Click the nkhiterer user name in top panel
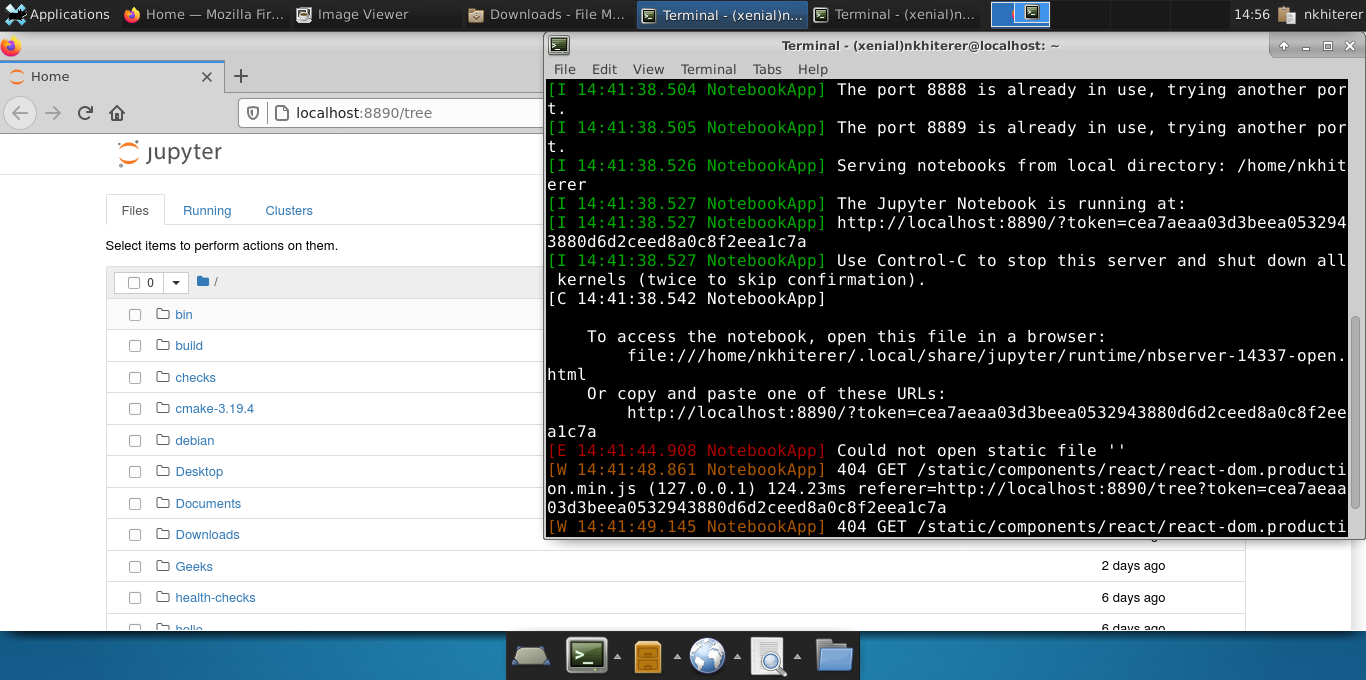The height and width of the screenshot is (680, 1366). [1333, 15]
